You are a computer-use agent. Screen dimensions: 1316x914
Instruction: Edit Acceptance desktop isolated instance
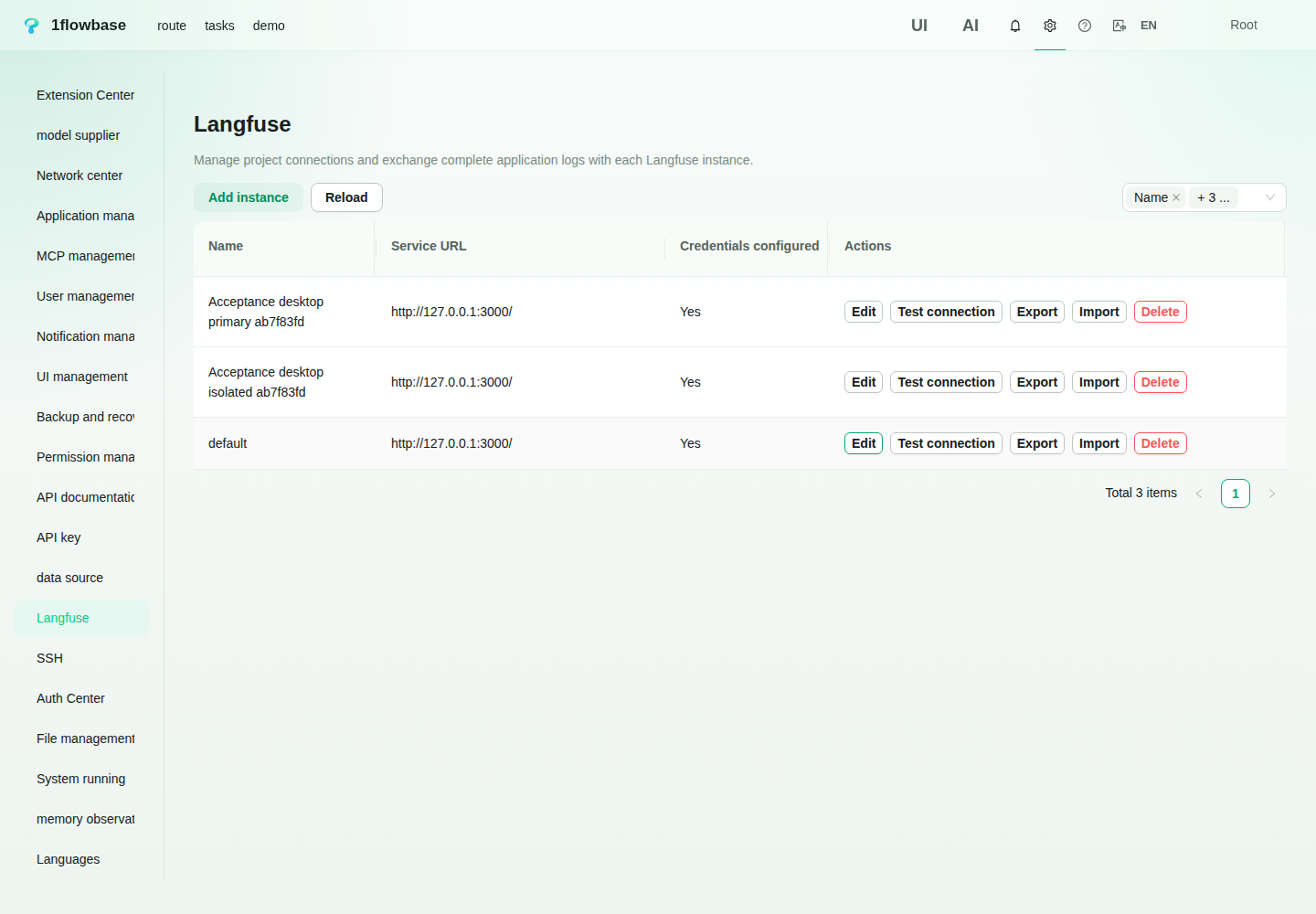(x=864, y=382)
